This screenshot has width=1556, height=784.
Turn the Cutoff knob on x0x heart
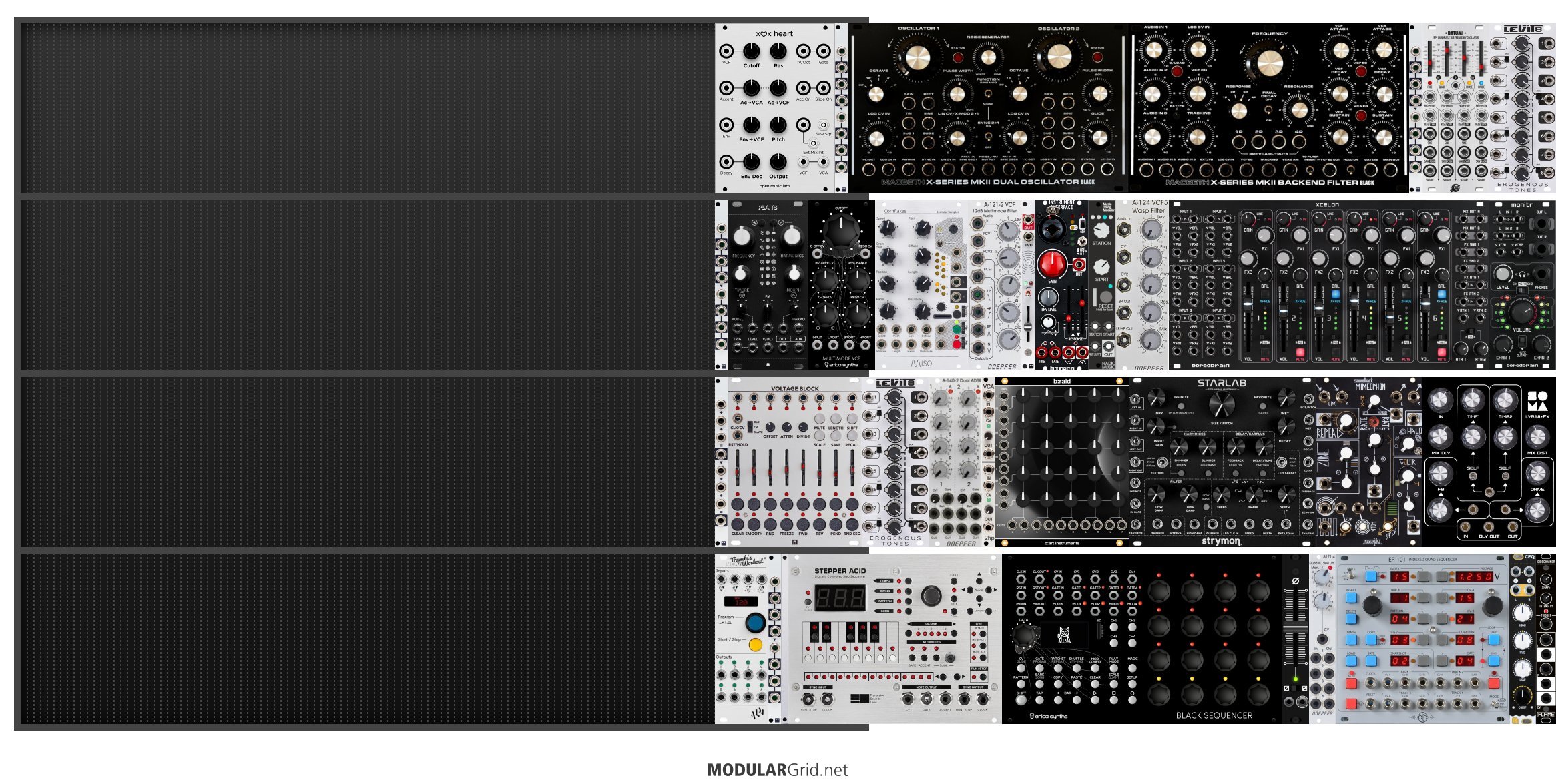click(752, 51)
